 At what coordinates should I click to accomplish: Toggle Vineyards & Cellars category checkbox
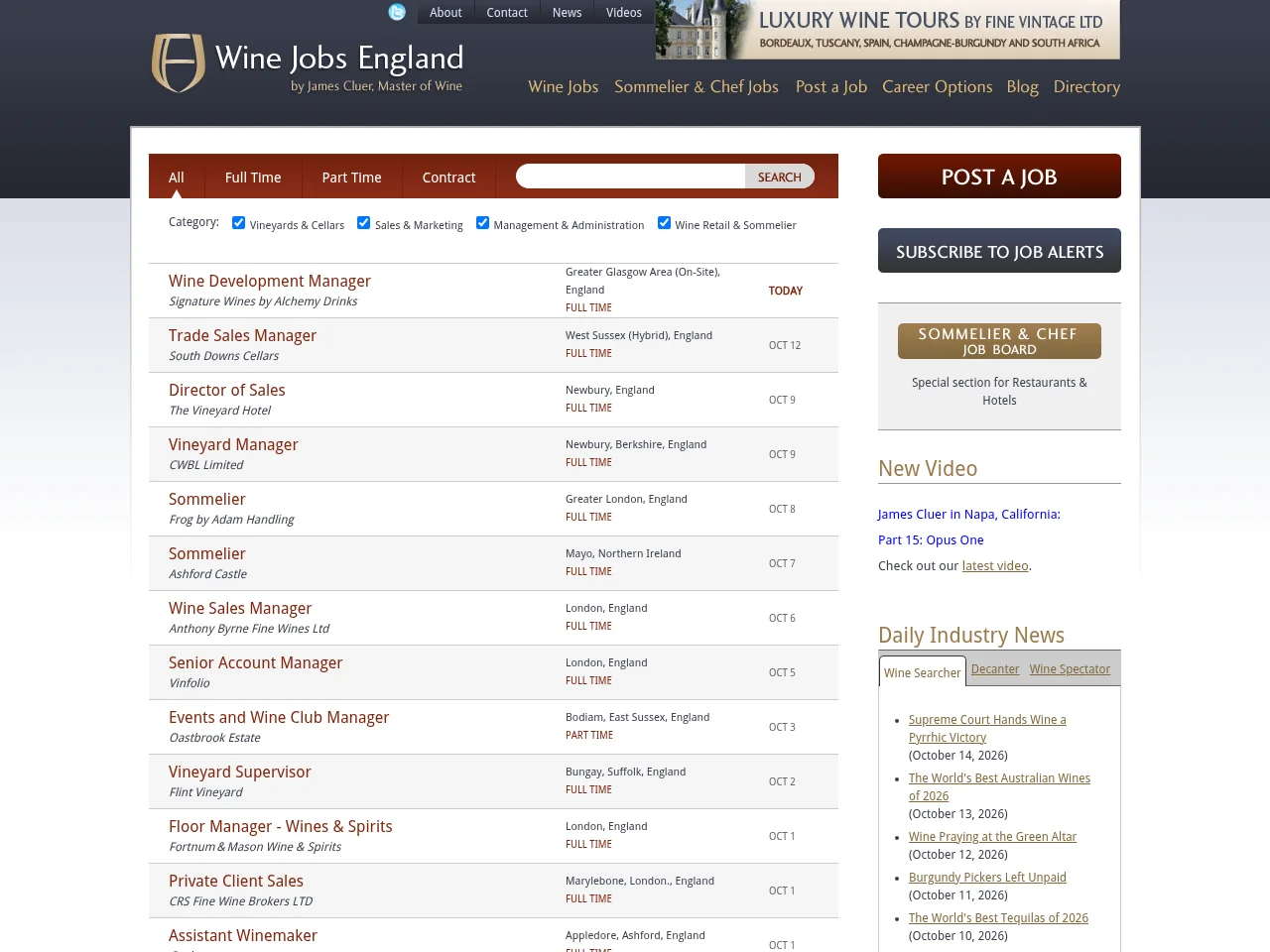(238, 223)
